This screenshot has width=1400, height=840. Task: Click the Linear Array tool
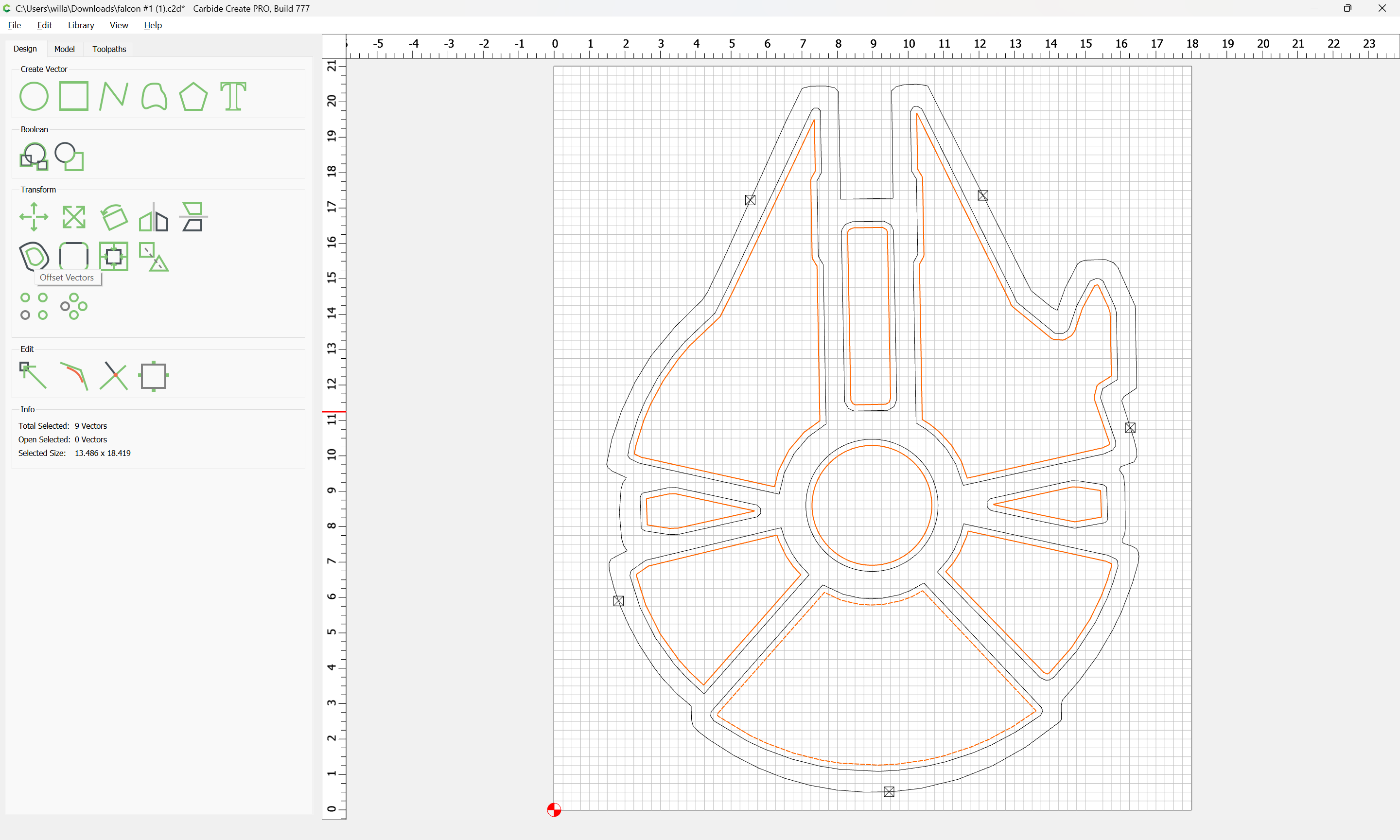click(x=34, y=306)
